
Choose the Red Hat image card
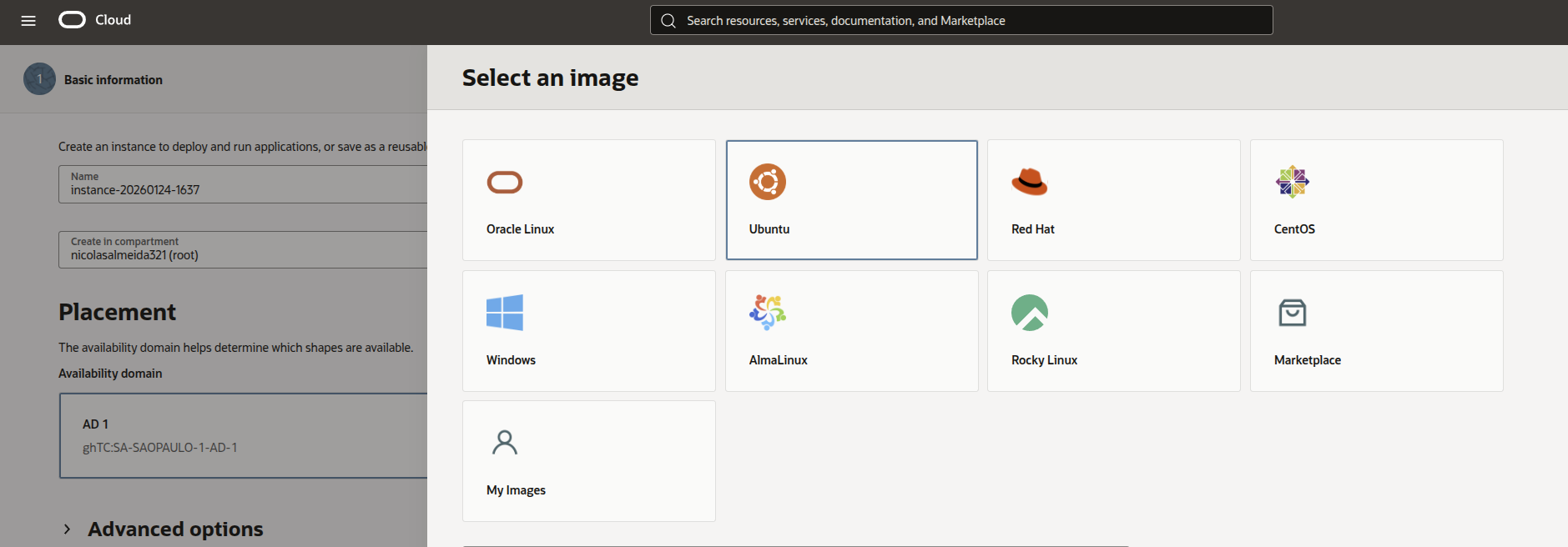coord(1114,200)
